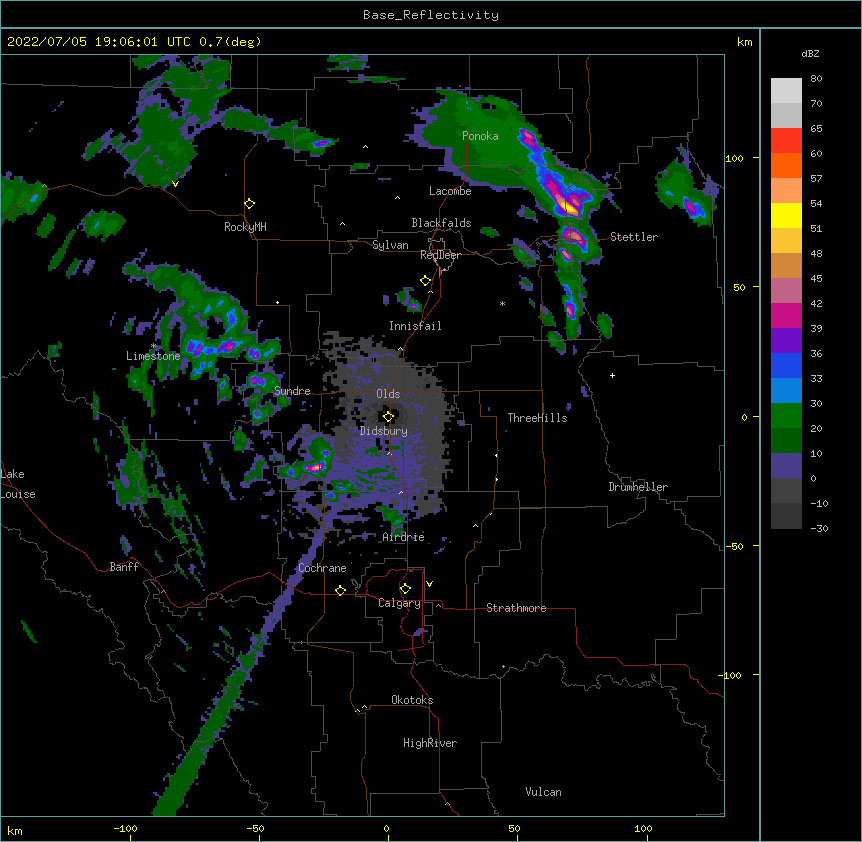The height and width of the screenshot is (842, 862).
Task: Click the Sylvan town label
Action: (390, 245)
